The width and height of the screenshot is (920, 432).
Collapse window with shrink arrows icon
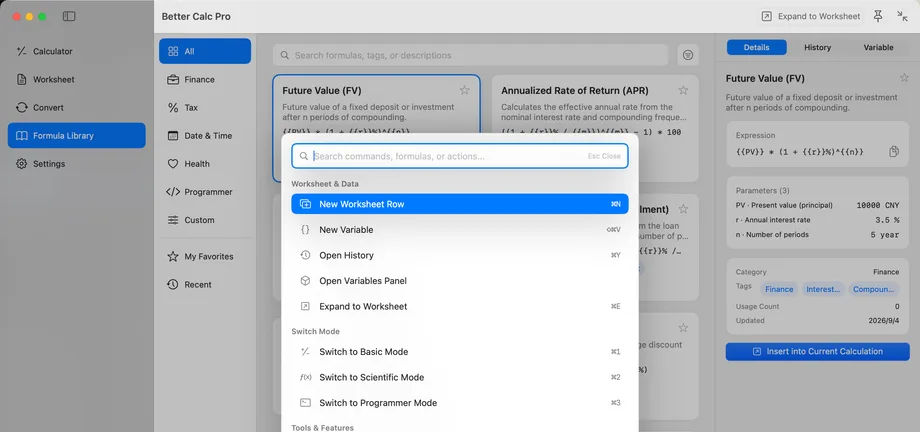[902, 16]
